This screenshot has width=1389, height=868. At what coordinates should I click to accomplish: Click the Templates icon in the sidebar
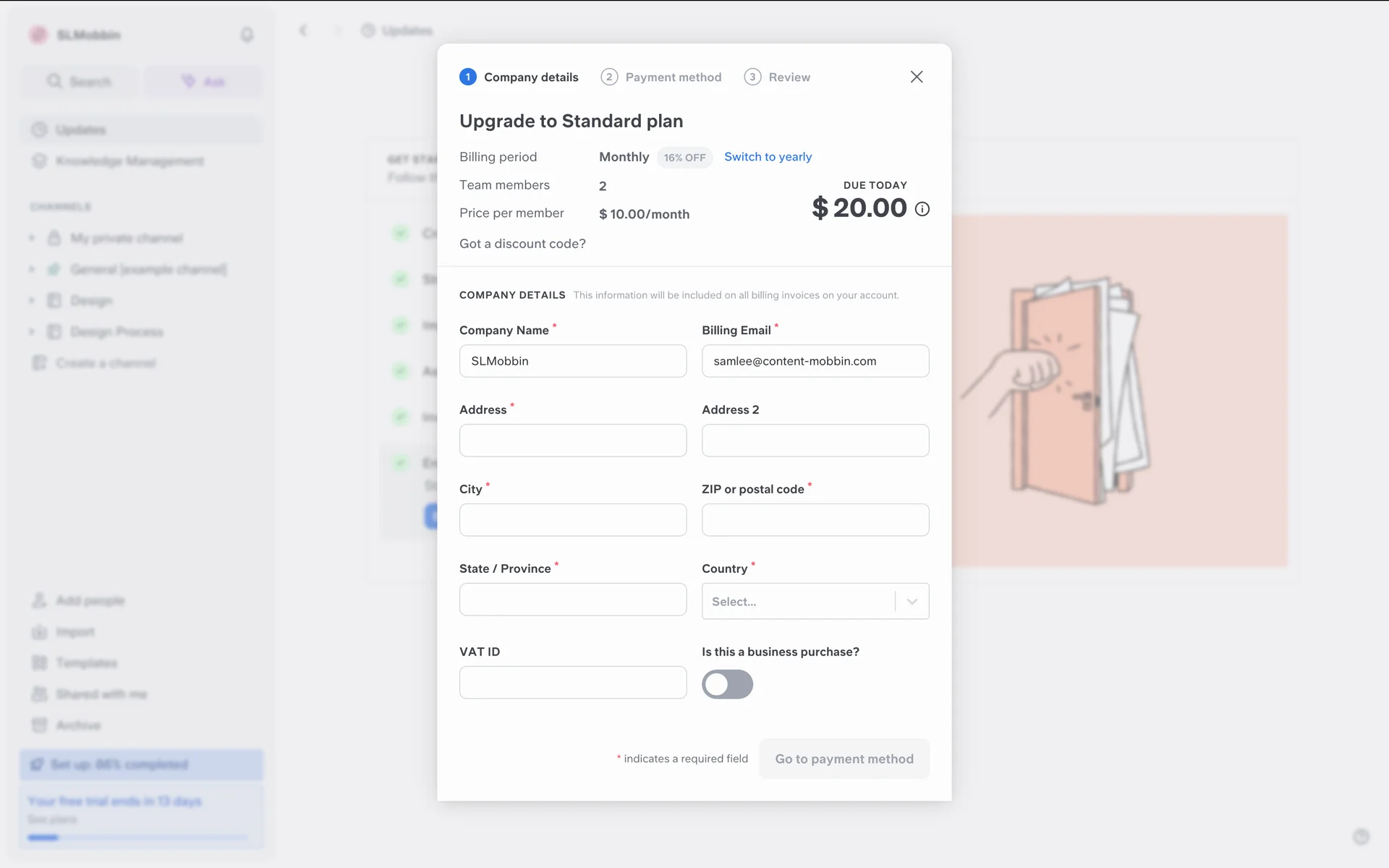tap(39, 663)
